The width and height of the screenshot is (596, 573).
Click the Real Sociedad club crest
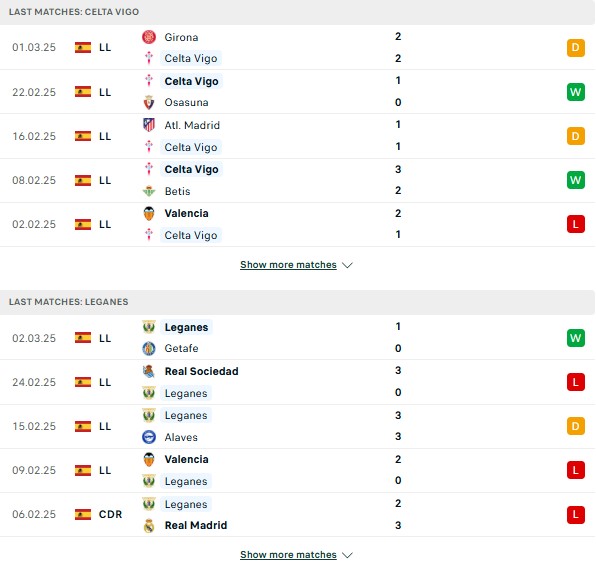tap(149, 371)
